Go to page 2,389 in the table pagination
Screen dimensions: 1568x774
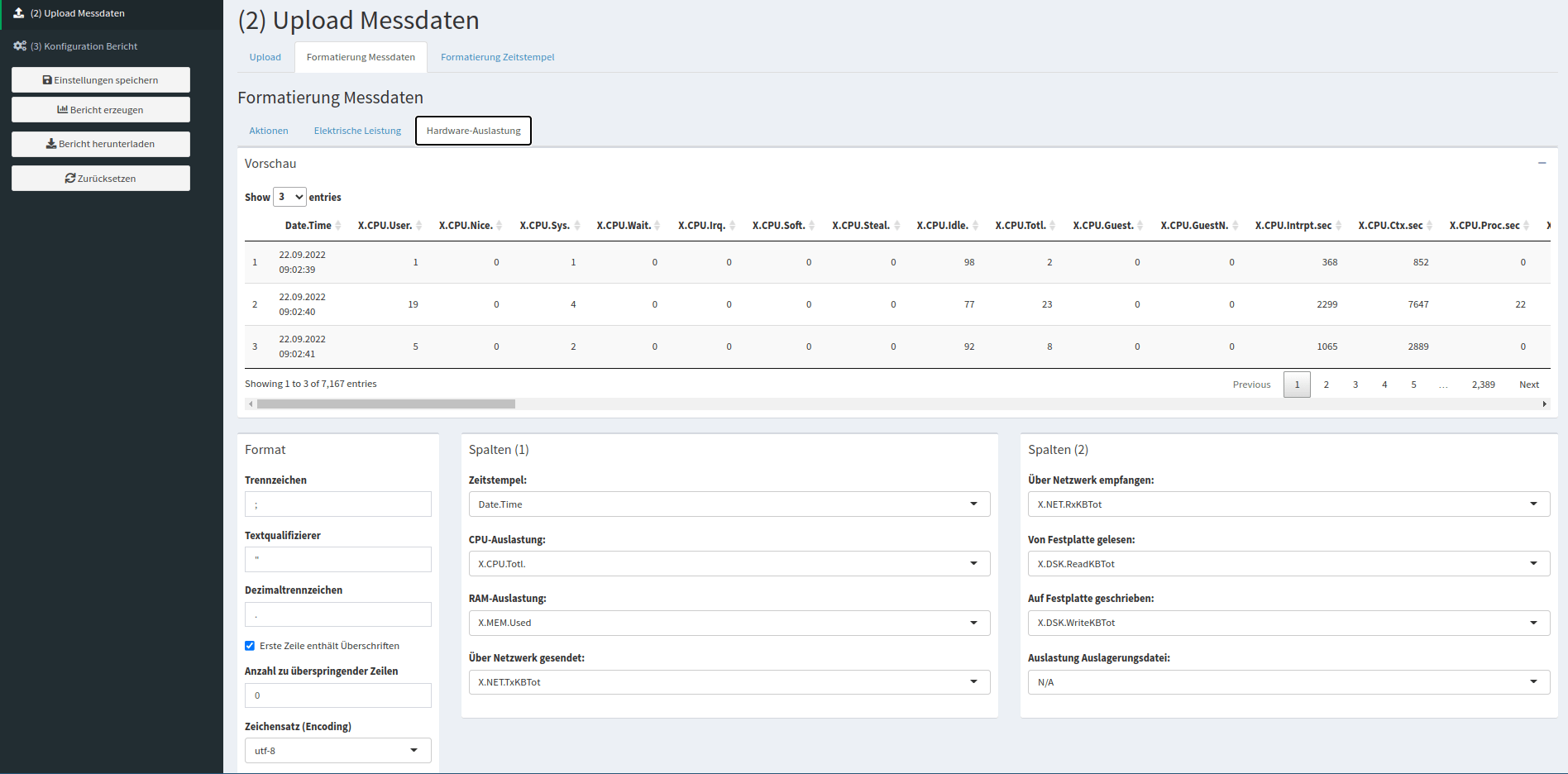pos(1483,384)
